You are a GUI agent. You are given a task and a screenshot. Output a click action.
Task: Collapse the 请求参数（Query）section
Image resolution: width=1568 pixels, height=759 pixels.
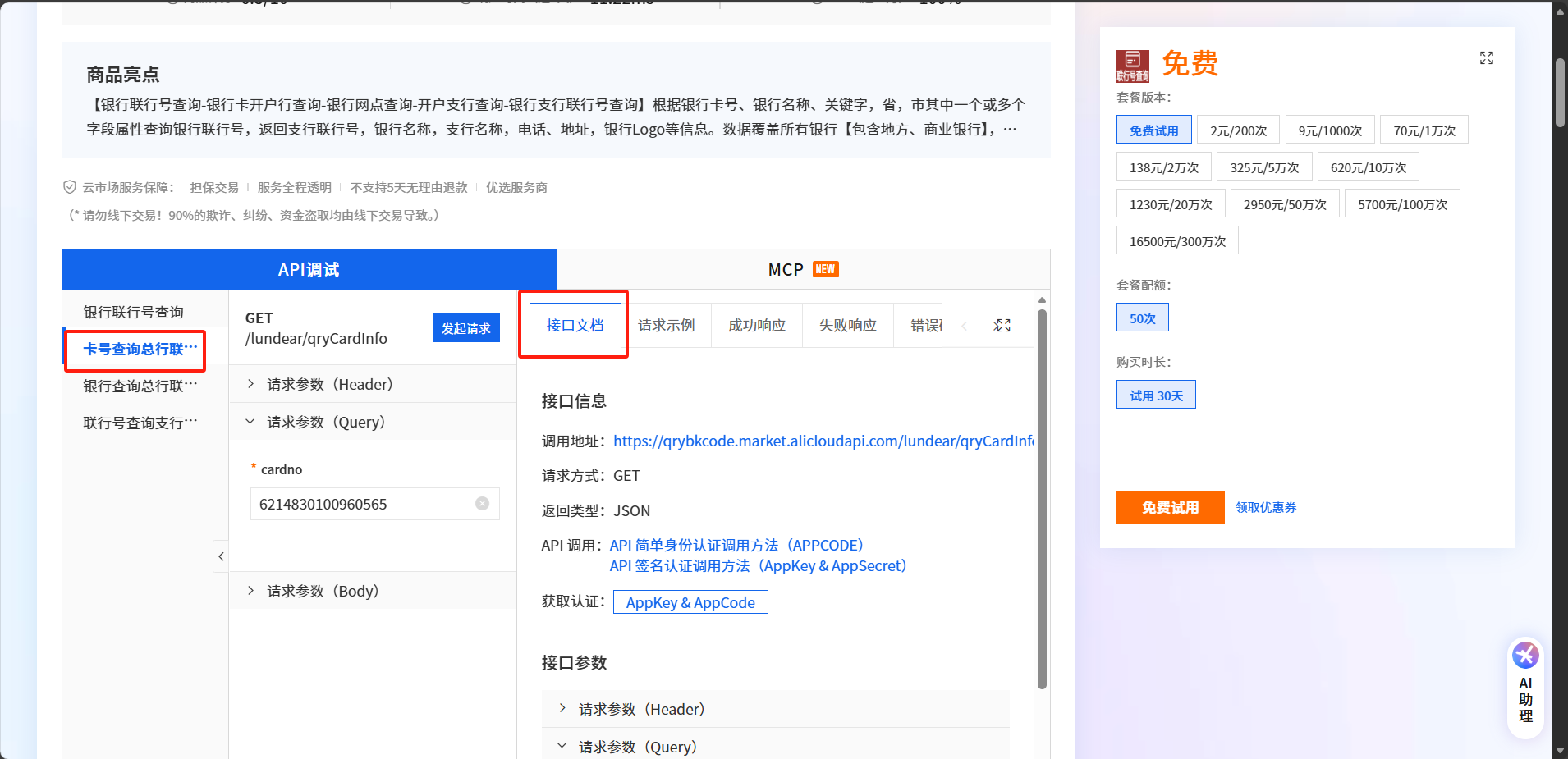250,421
